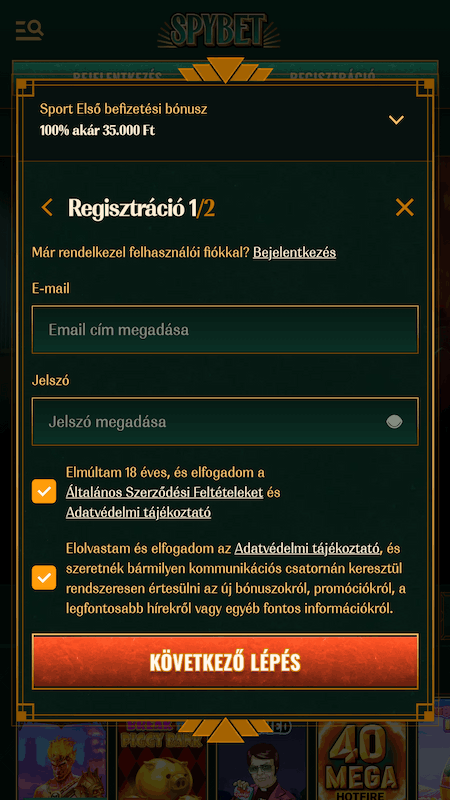Screen dimensions: 450x800
Task: Open Általános Szerződési Feltételeket link
Action: (x=164, y=492)
